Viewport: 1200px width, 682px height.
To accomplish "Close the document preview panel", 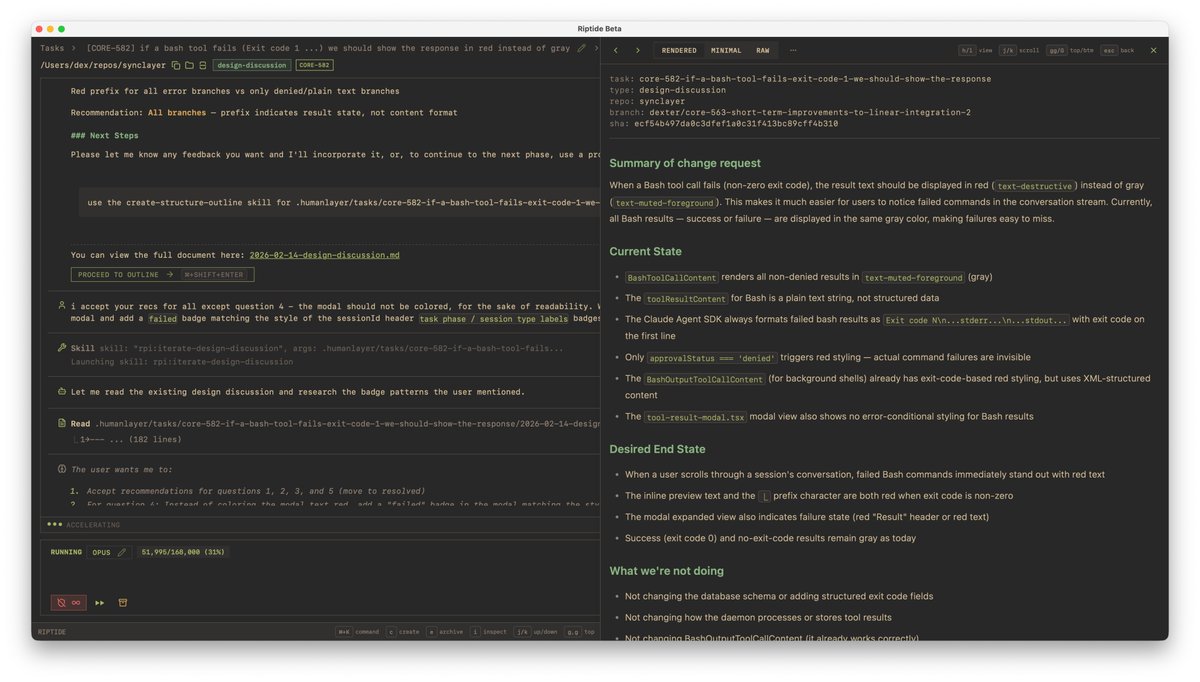I will [x=1153, y=50].
